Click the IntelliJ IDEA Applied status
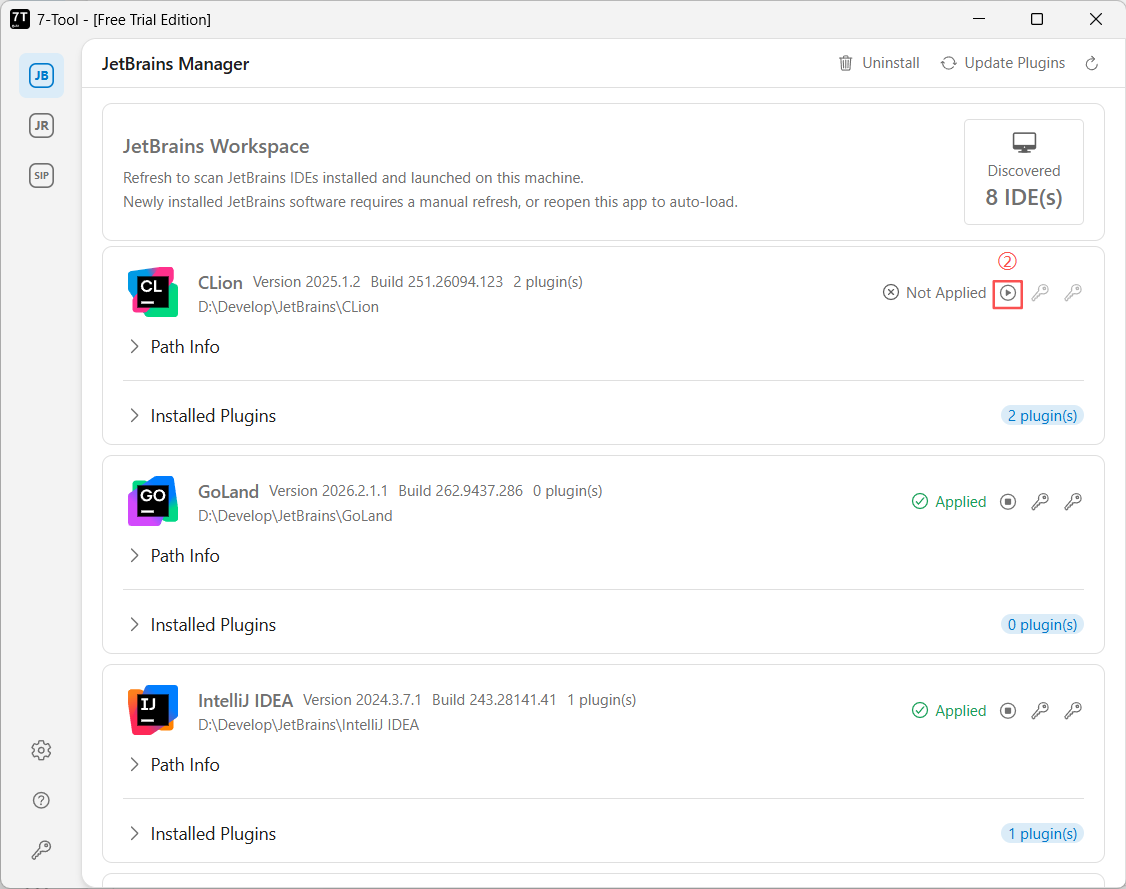The height and width of the screenshot is (889, 1126). 949,711
